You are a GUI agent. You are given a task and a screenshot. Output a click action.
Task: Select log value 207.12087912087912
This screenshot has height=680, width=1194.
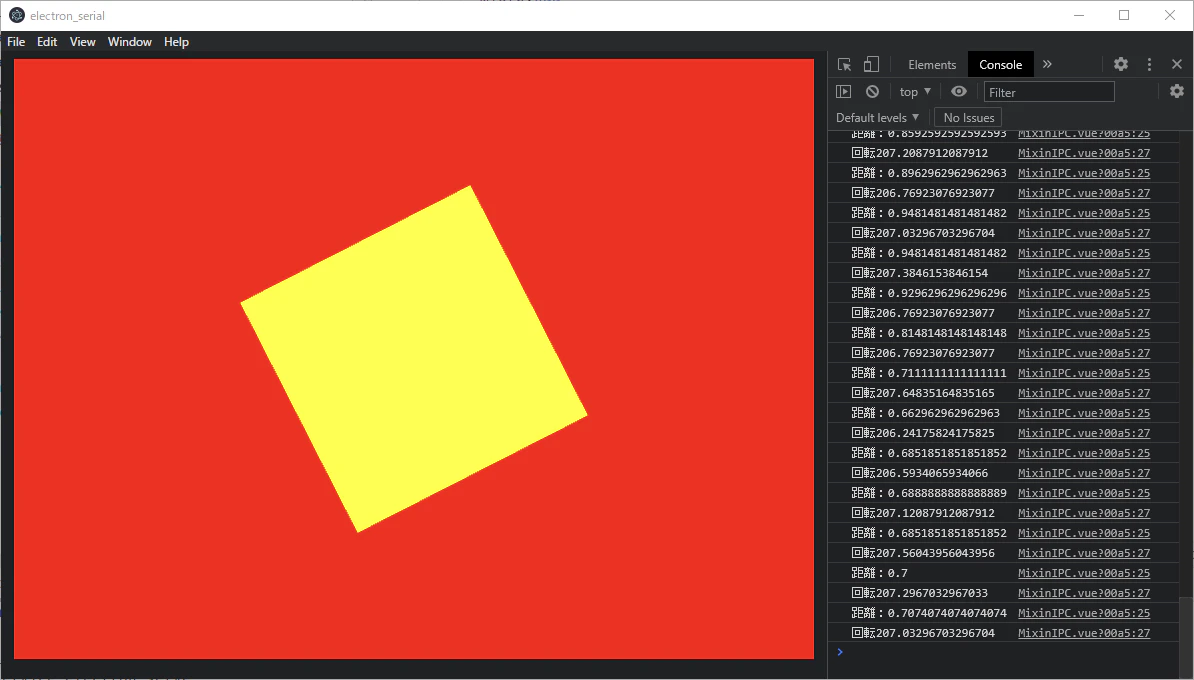[935, 512]
